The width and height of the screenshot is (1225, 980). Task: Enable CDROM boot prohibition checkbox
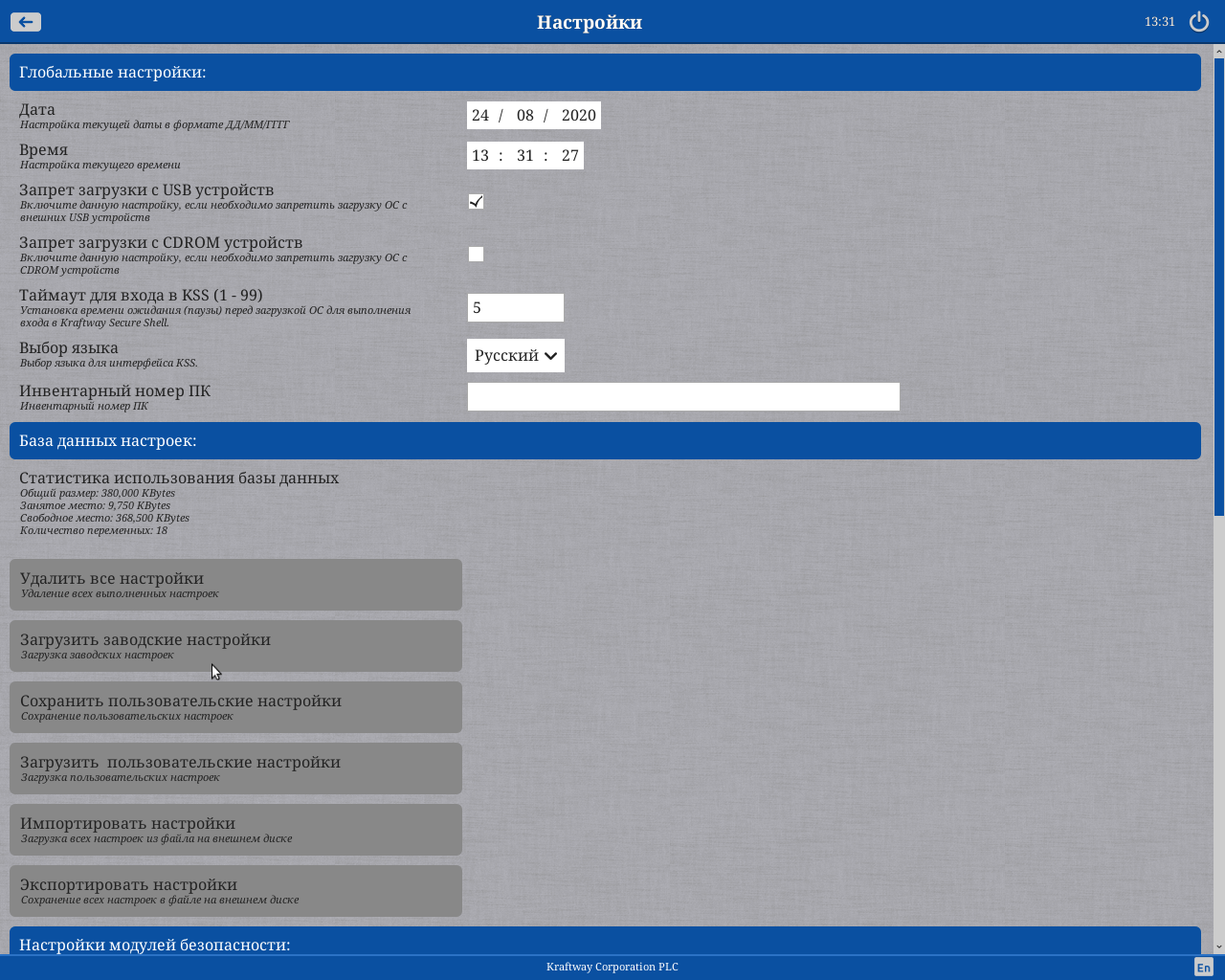[x=476, y=254]
